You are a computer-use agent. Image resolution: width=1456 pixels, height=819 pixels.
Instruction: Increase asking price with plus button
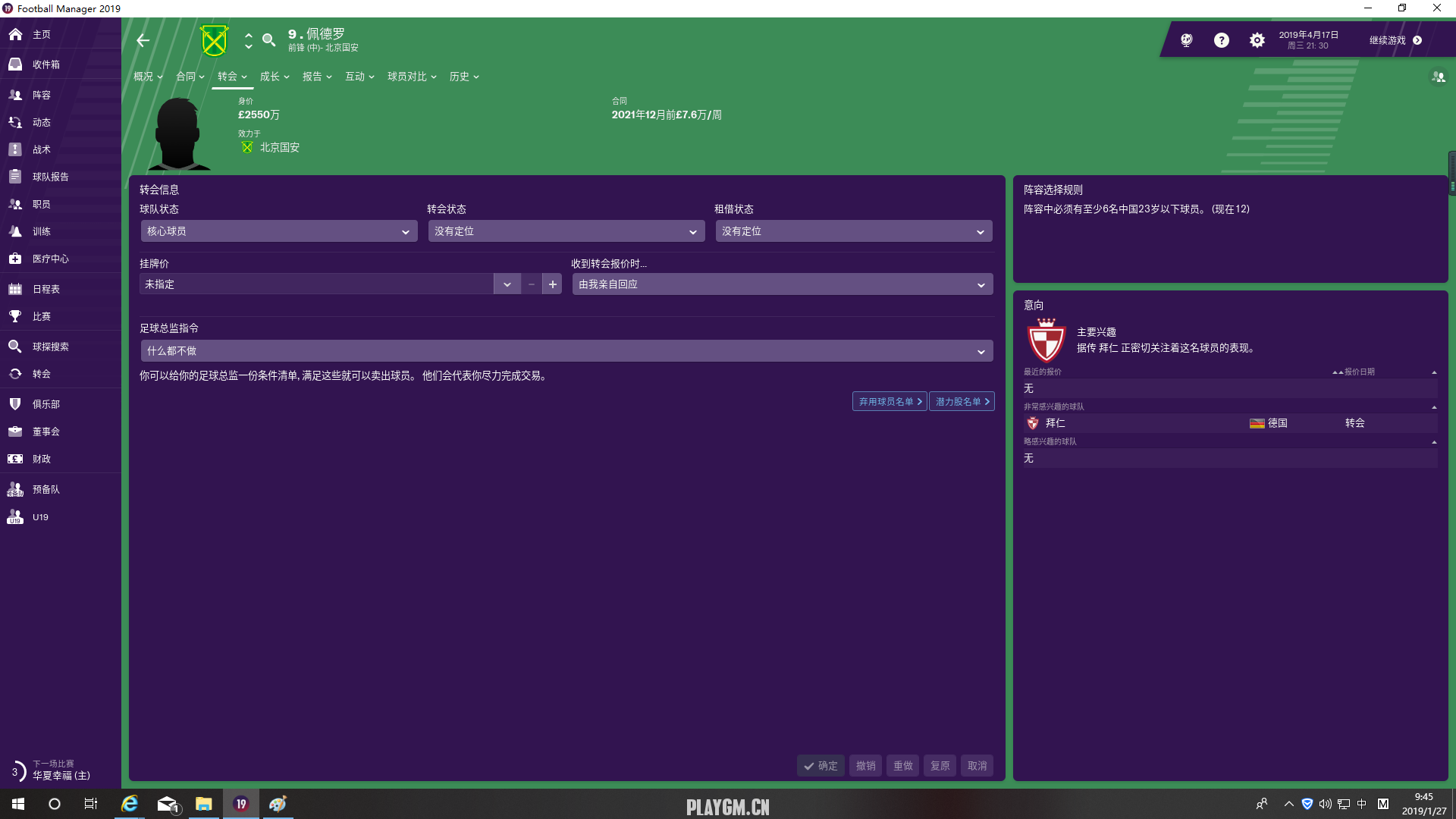(x=553, y=284)
